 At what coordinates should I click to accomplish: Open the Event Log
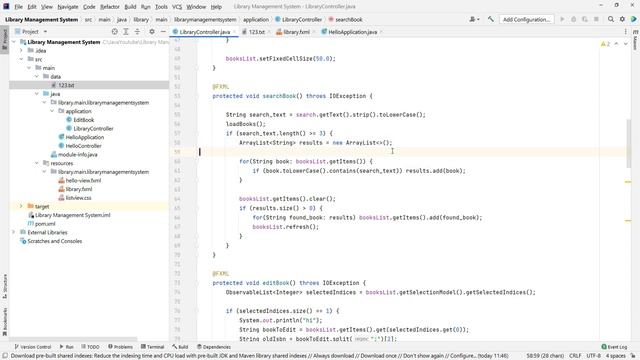(x=614, y=347)
